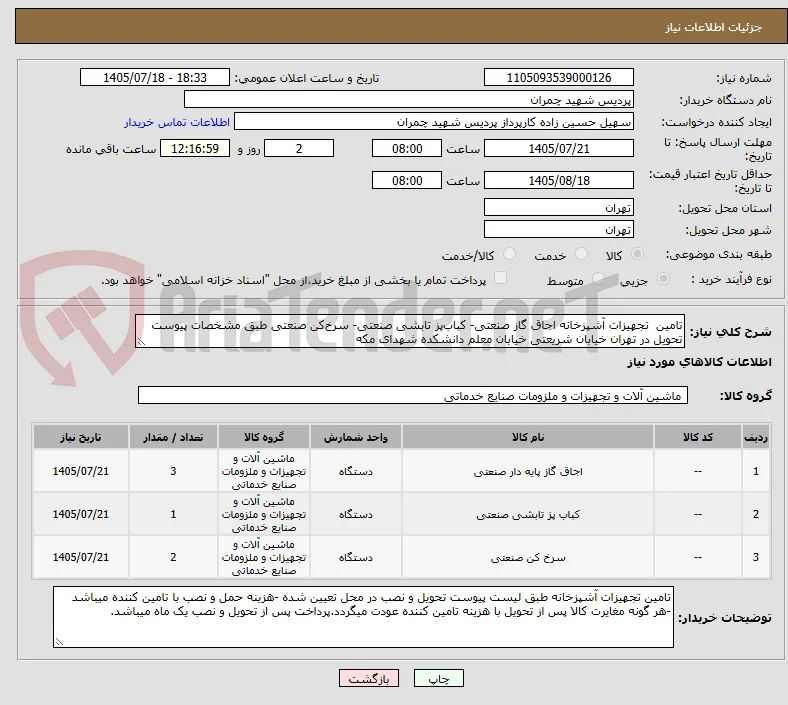Click the تاریخ نیاز column header
Viewport: 788px width, 705px height.
[81, 437]
